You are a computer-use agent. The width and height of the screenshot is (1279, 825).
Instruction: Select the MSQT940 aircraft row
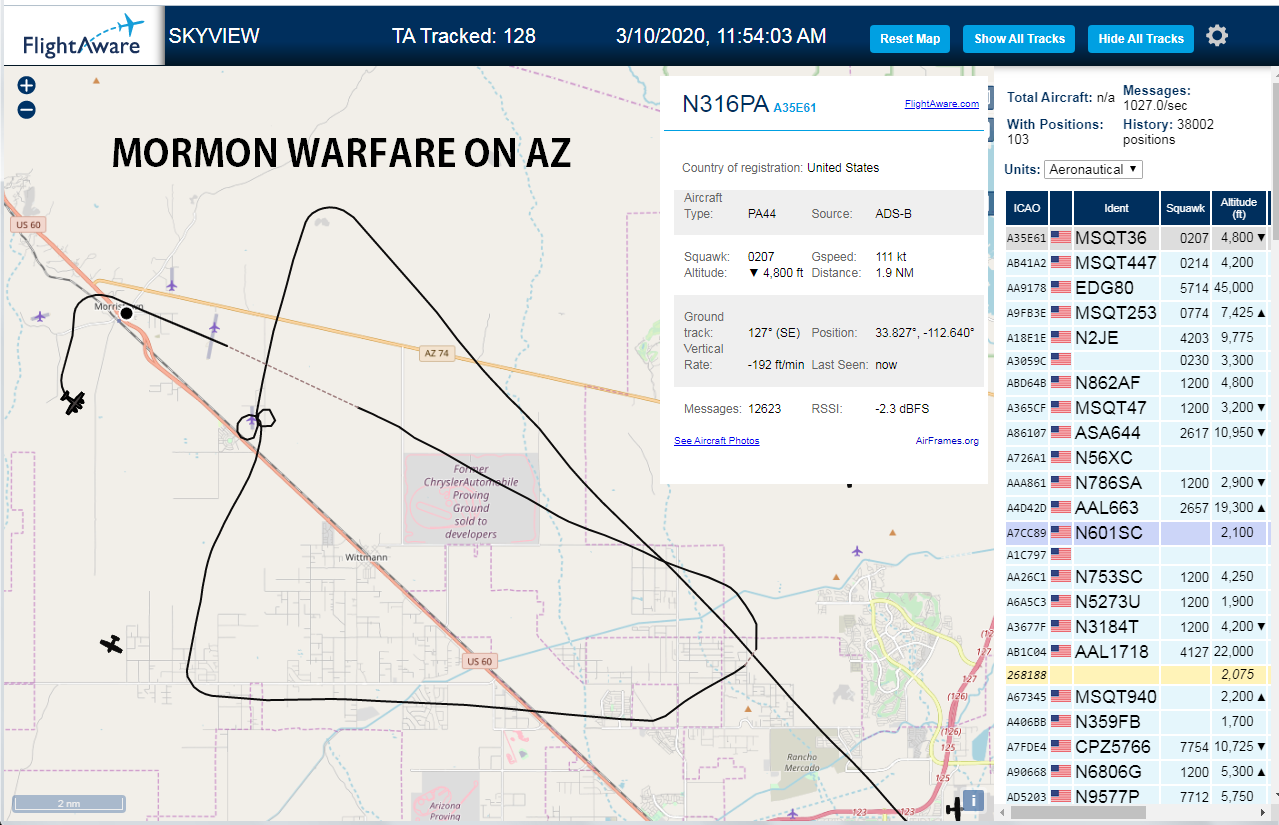[1137, 696]
